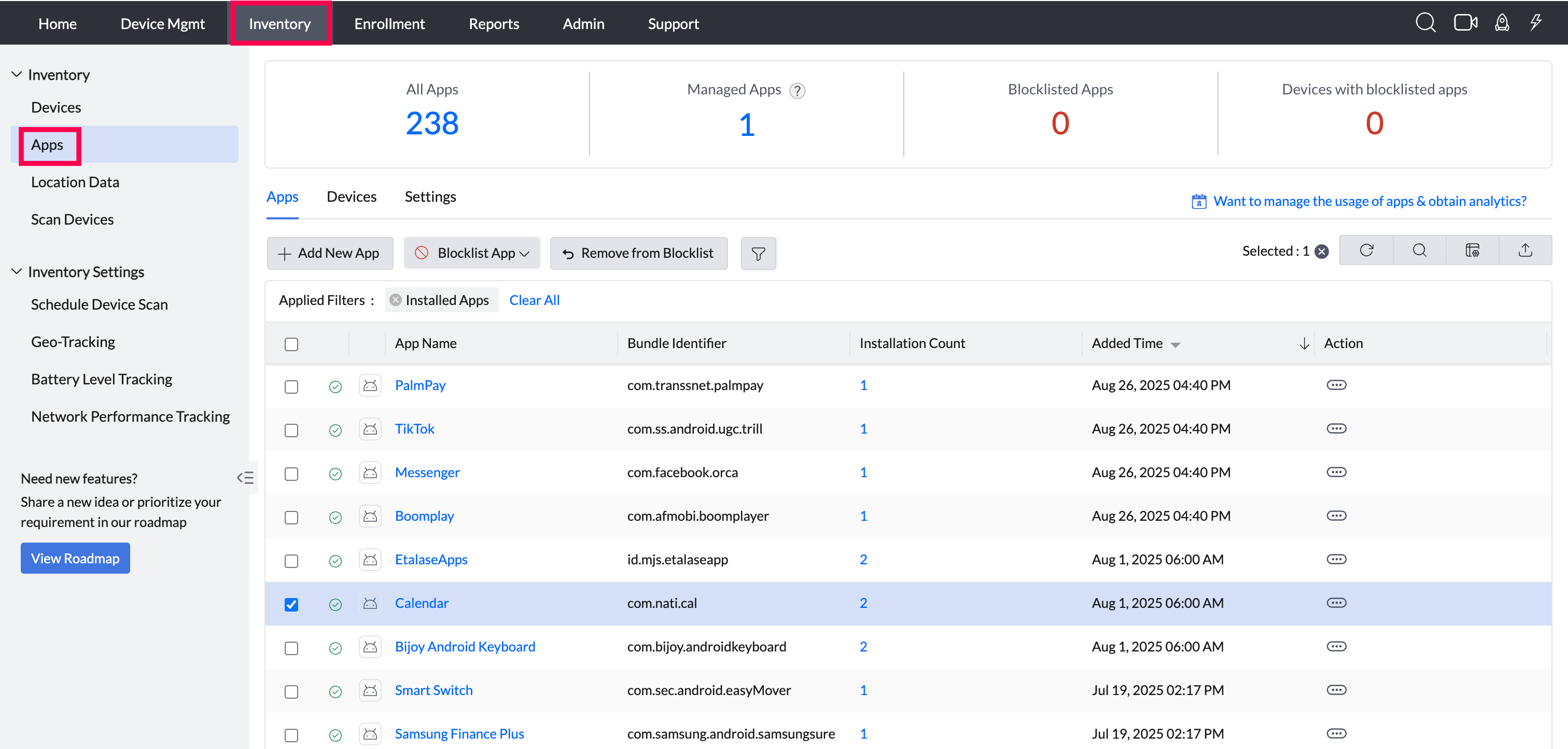
Task: Click the refresh table icon
Action: click(1366, 251)
